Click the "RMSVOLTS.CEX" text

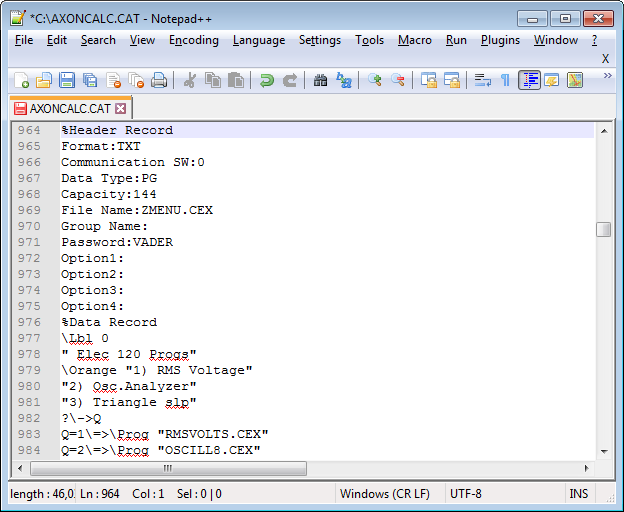[213, 434]
